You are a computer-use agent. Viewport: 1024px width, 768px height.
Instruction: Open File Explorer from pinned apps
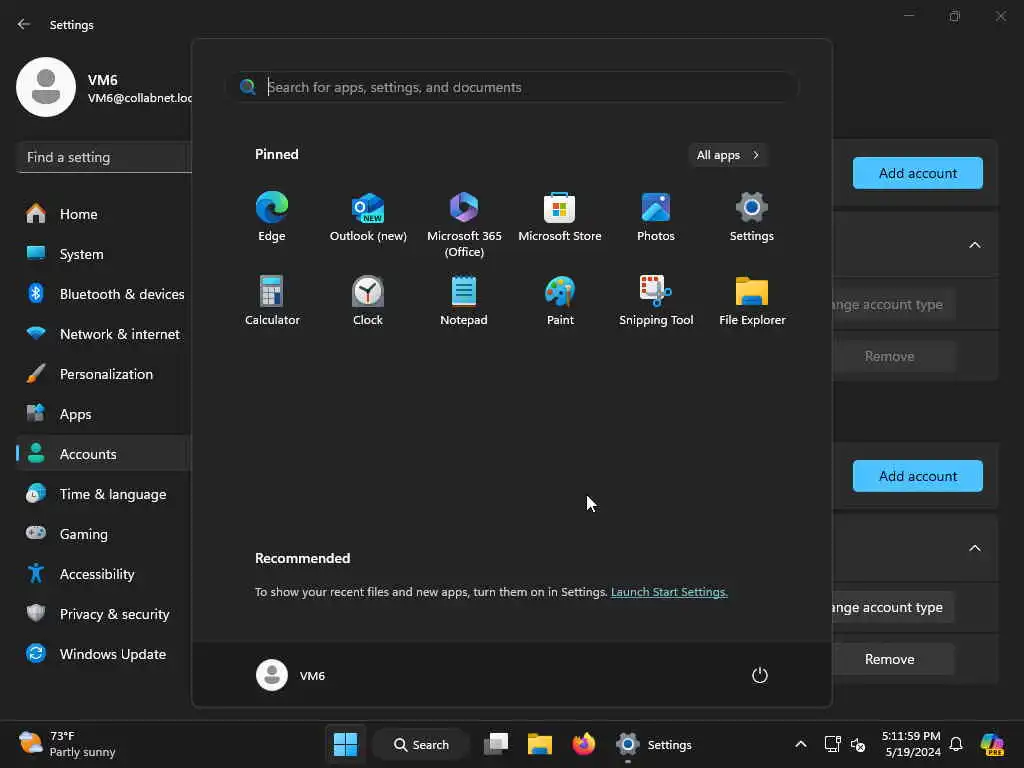pos(752,300)
